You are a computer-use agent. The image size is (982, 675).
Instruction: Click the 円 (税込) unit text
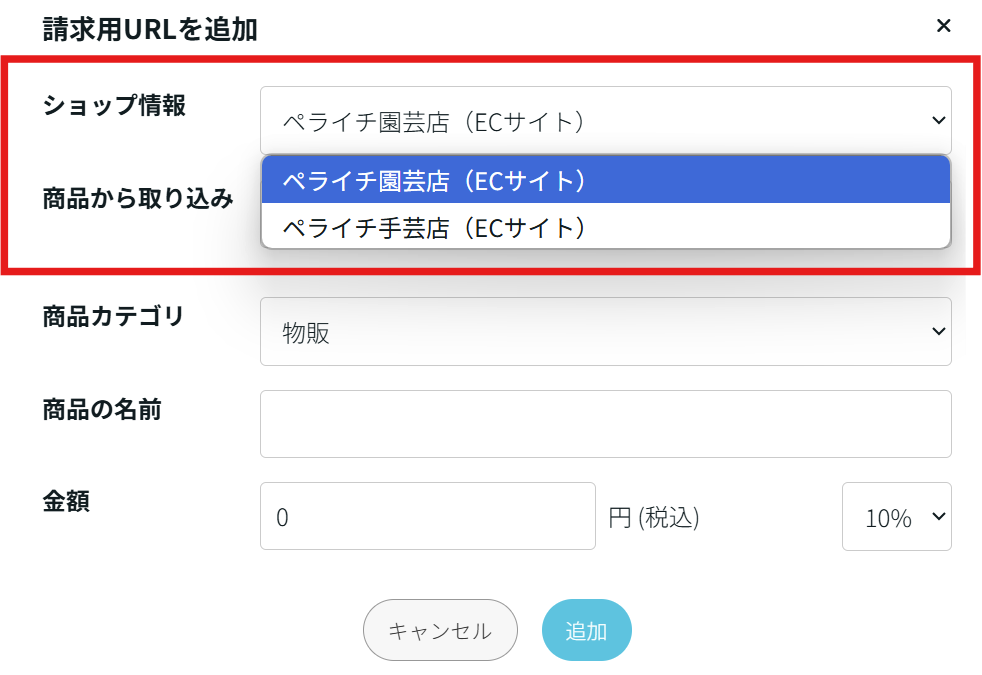click(x=653, y=518)
